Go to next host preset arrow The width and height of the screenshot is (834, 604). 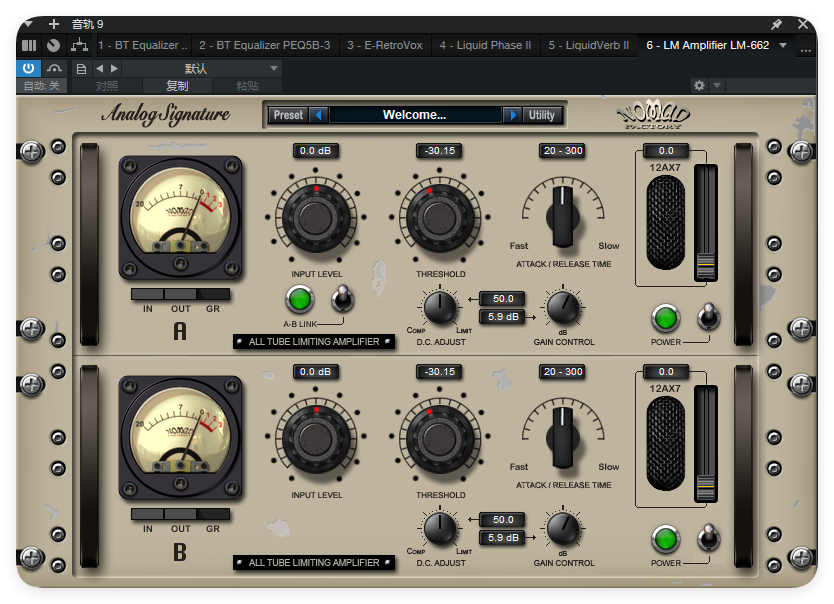coord(114,69)
